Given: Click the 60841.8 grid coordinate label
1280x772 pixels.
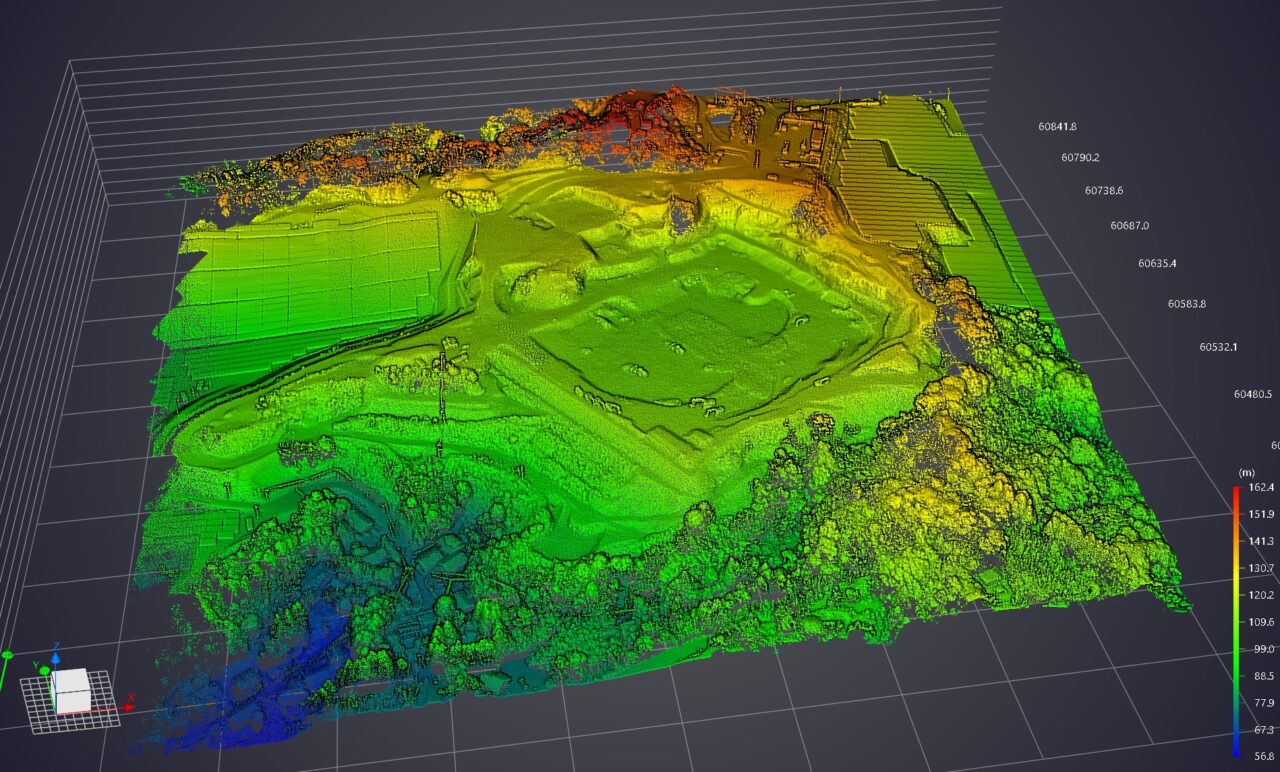Looking at the screenshot, I should (x=1056, y=127).
